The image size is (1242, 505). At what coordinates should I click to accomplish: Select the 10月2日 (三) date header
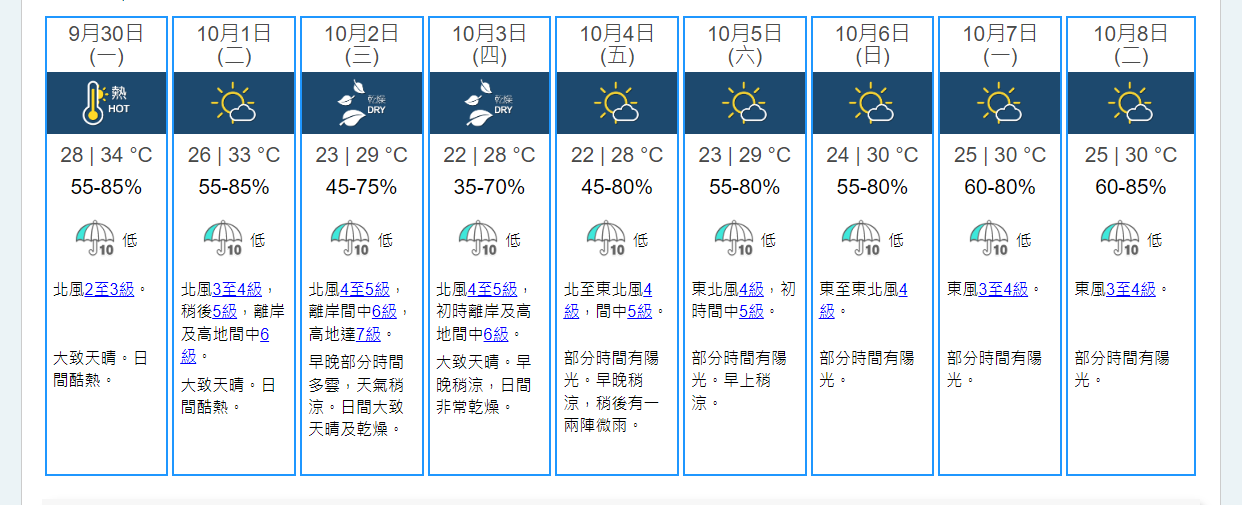click(x=362, y=45)
